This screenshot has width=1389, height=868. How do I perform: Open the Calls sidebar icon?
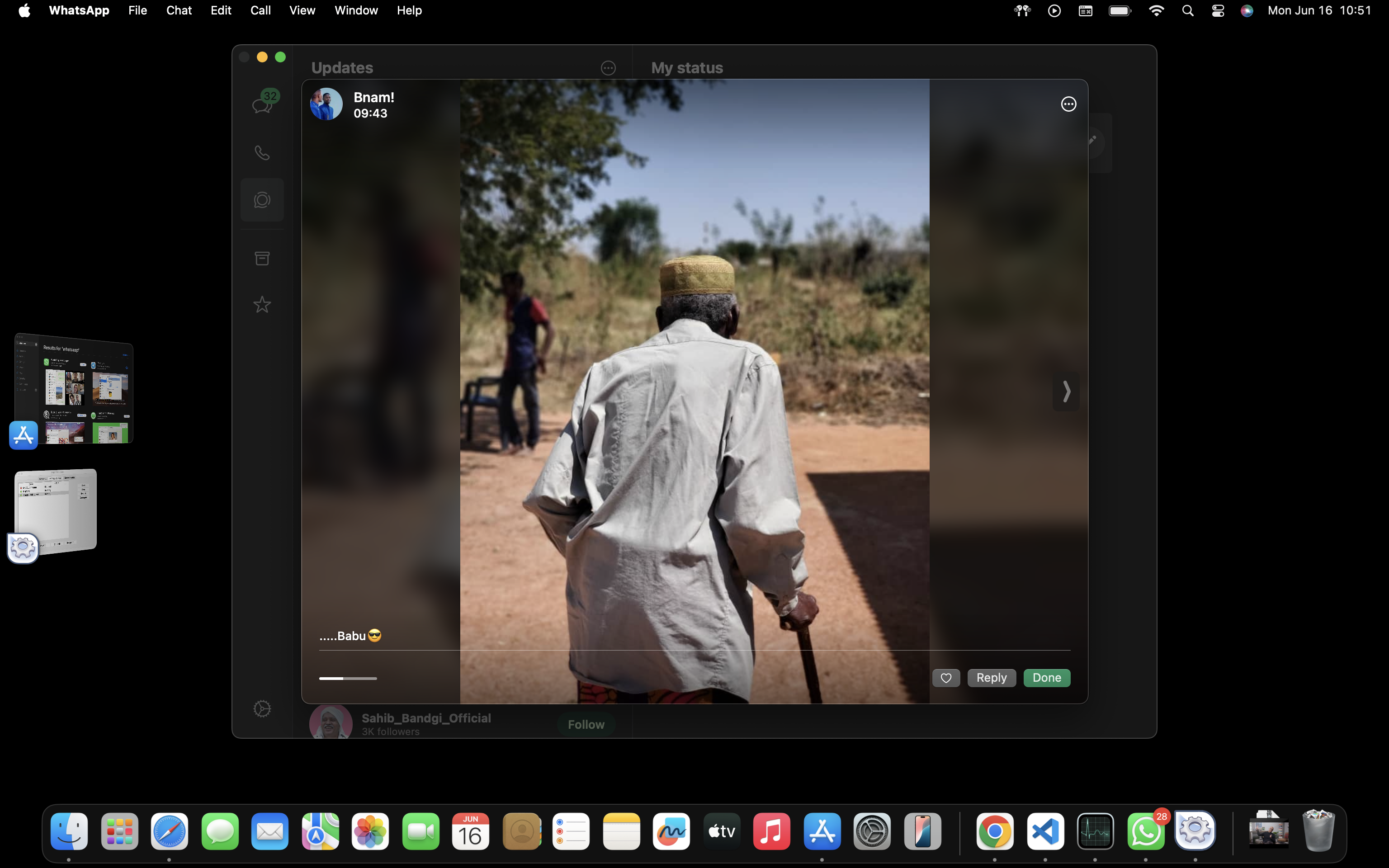click(262, 153)
